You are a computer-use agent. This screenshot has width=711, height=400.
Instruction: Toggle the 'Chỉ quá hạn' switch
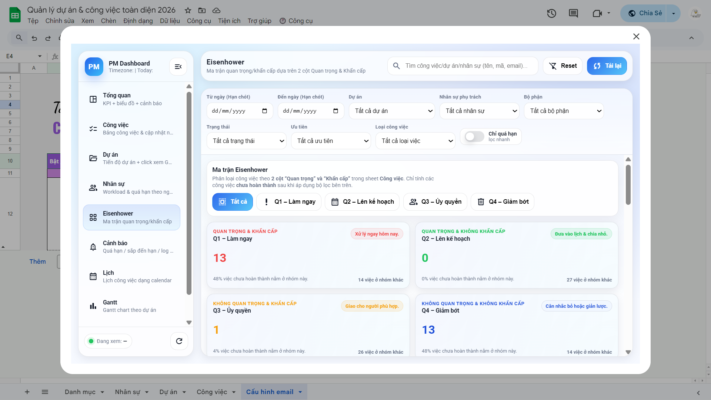pyautogui.click(x=473, y=137)
